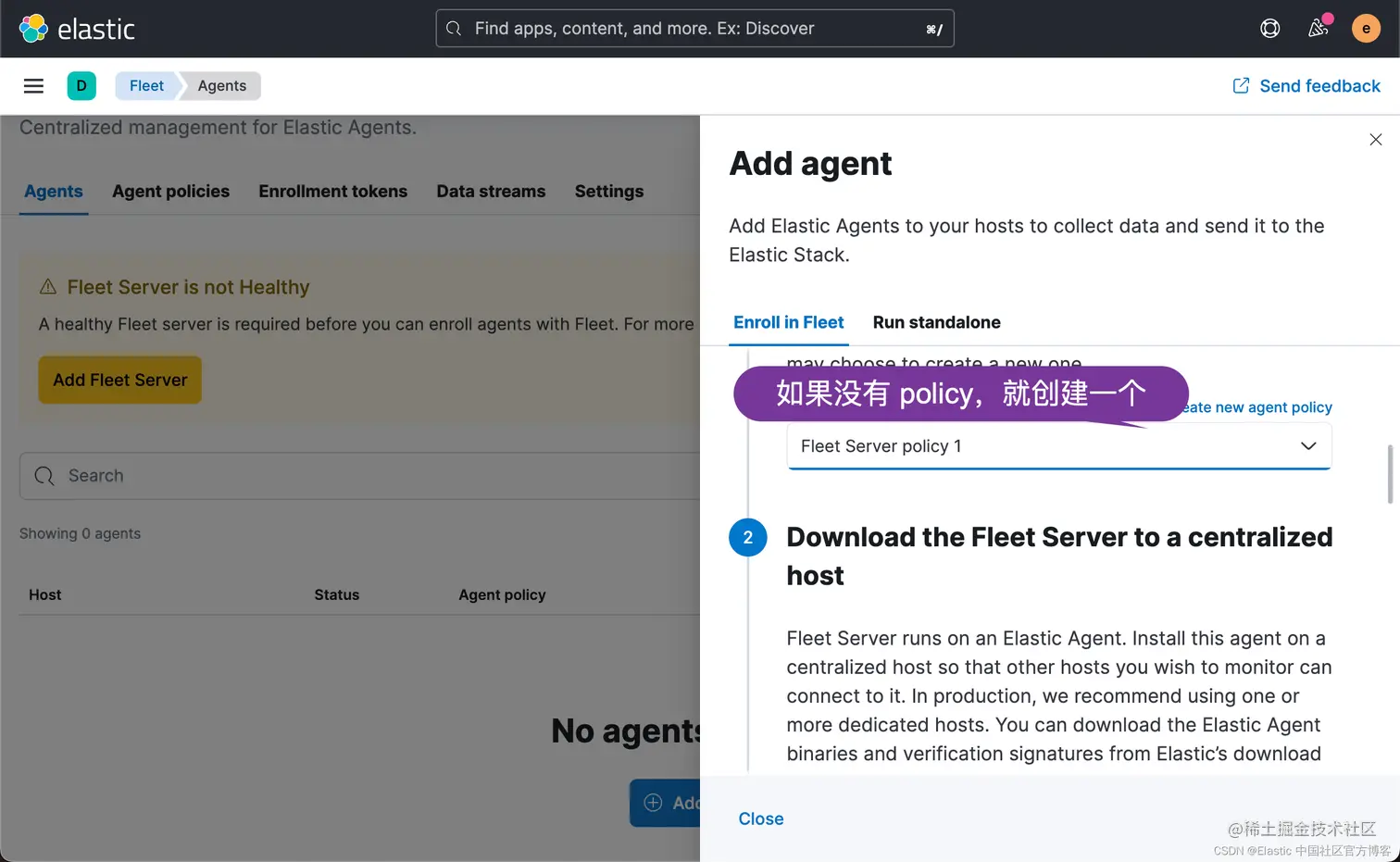1400x862 pixels.
Task: Select the Run standalone tab
Action: pos(937,322)
